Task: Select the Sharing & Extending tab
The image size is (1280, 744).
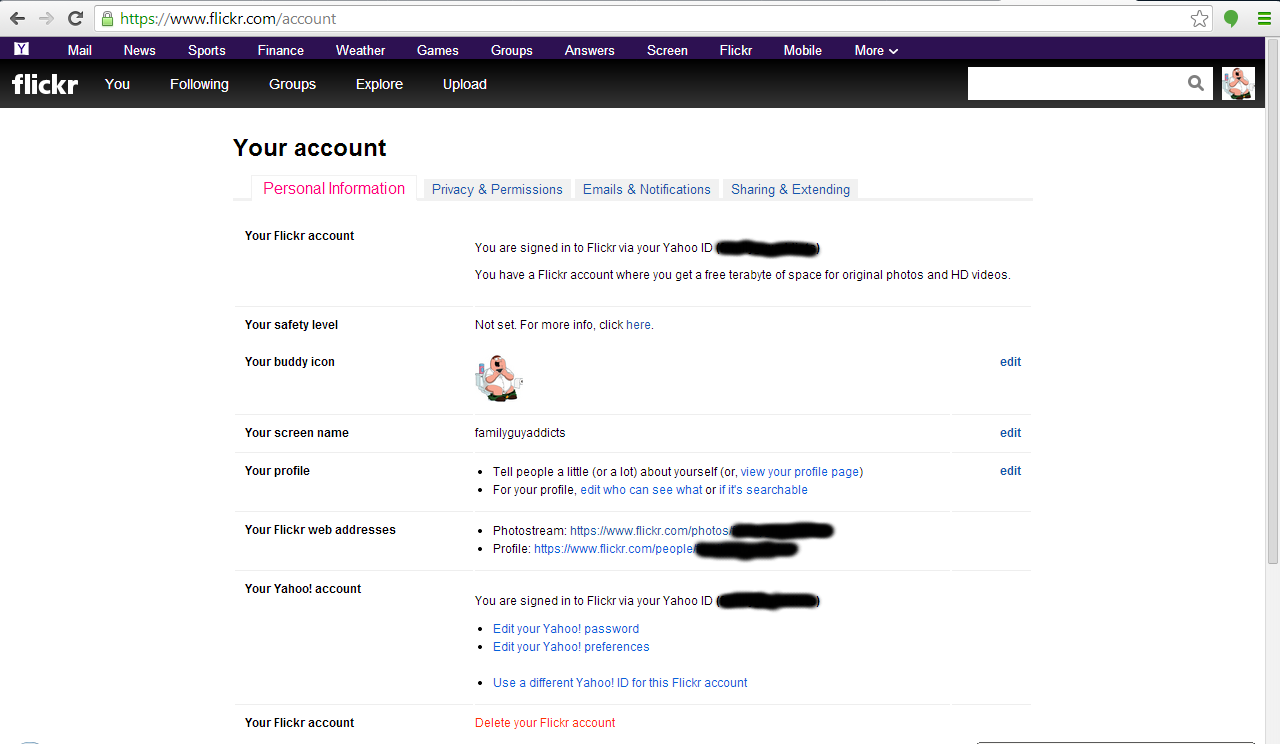Action: pyautogui.click(x=790, y=189)
